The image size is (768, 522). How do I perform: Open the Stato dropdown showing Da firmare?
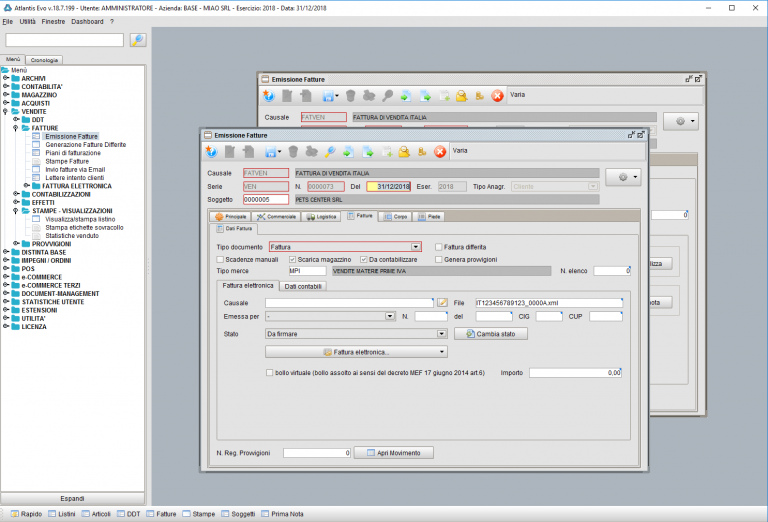pos(441,334)
